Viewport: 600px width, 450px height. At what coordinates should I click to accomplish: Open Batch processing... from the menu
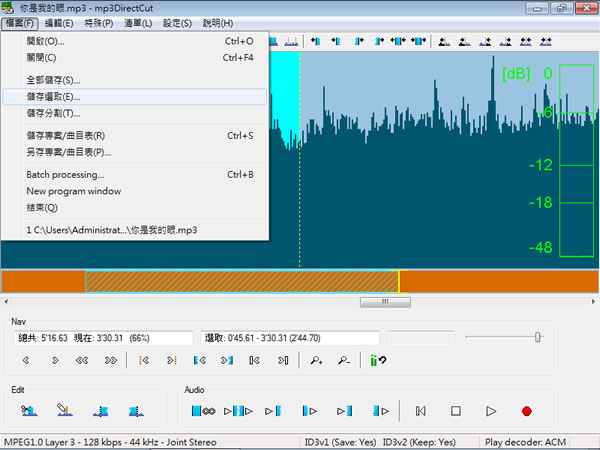coord(134,174)
